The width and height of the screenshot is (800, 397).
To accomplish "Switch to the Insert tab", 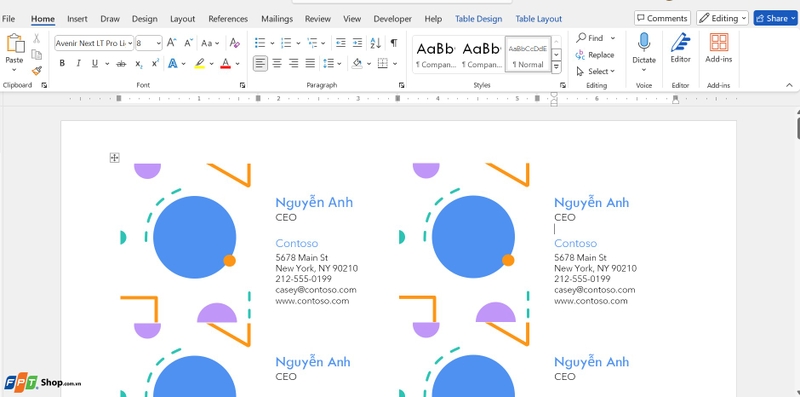I will (x=77, y=19).
